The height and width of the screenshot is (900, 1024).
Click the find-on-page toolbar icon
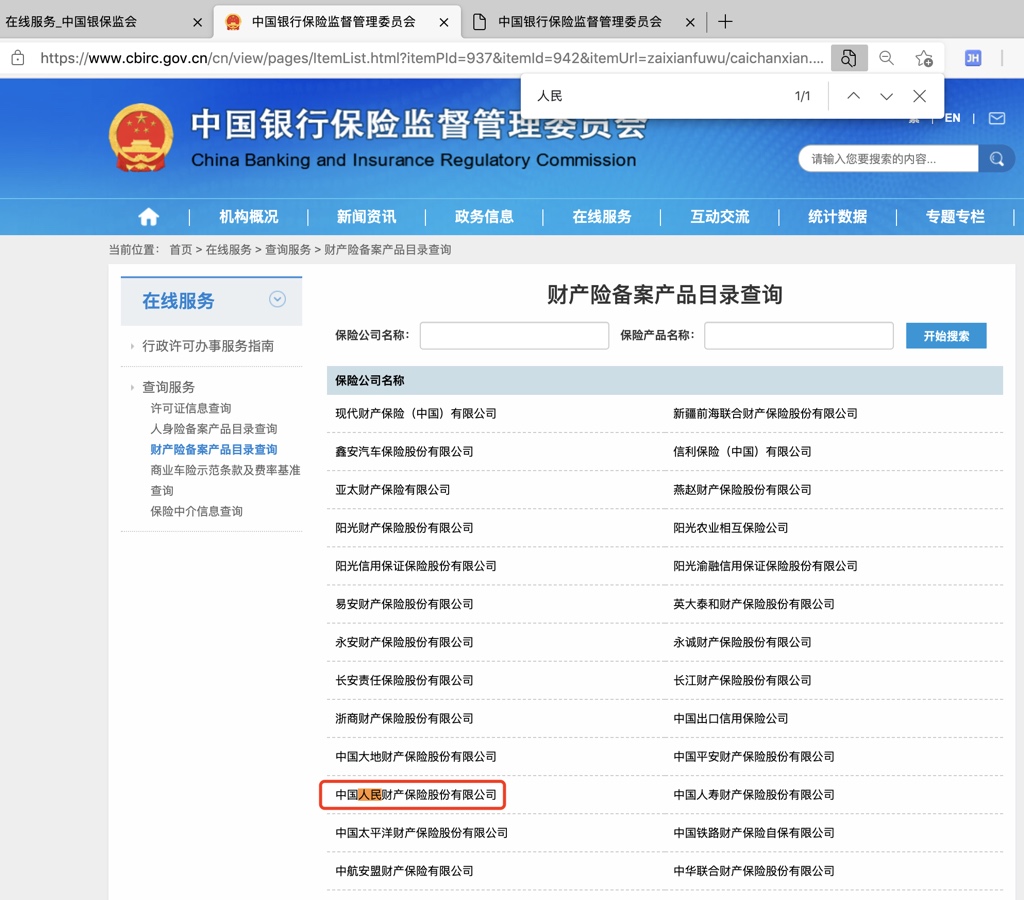click(x=848, y=58)
